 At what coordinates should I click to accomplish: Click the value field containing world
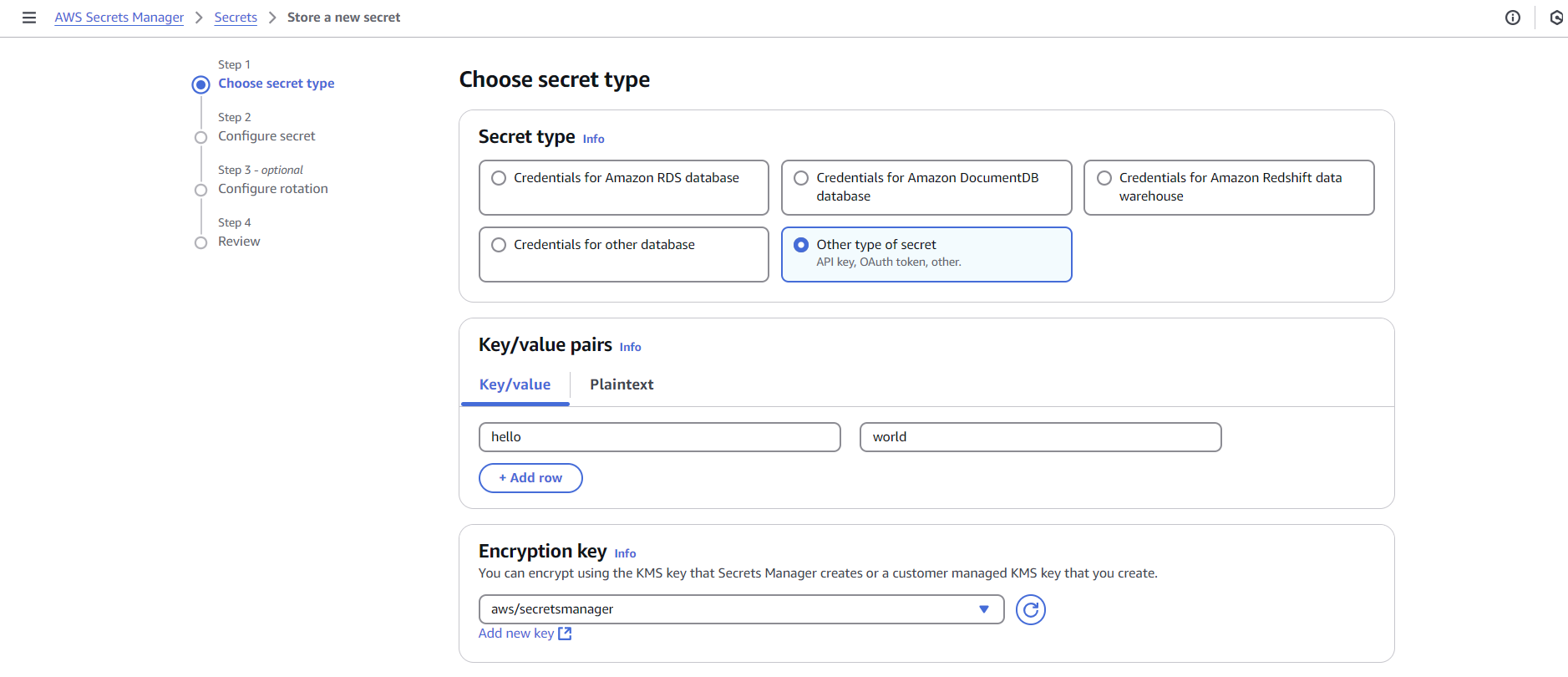[1040, 437]
